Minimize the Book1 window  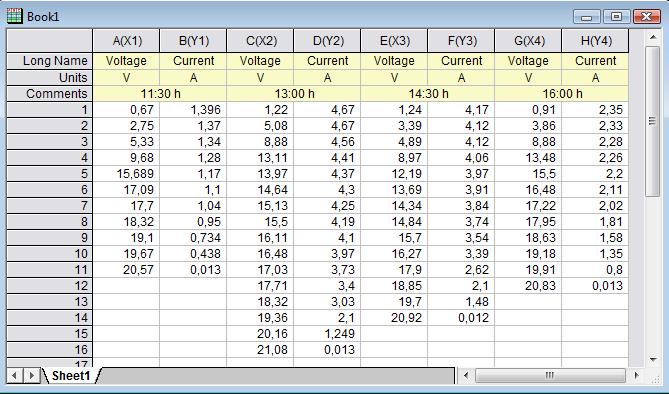click(x=587, y=17)
